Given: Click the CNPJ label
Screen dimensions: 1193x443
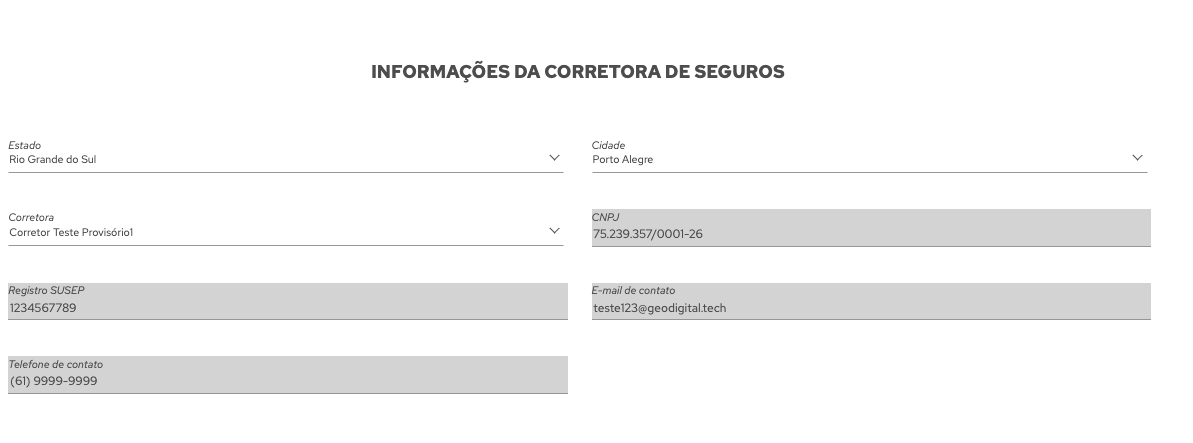Looking at the screenshot, I should coord(606,217).
